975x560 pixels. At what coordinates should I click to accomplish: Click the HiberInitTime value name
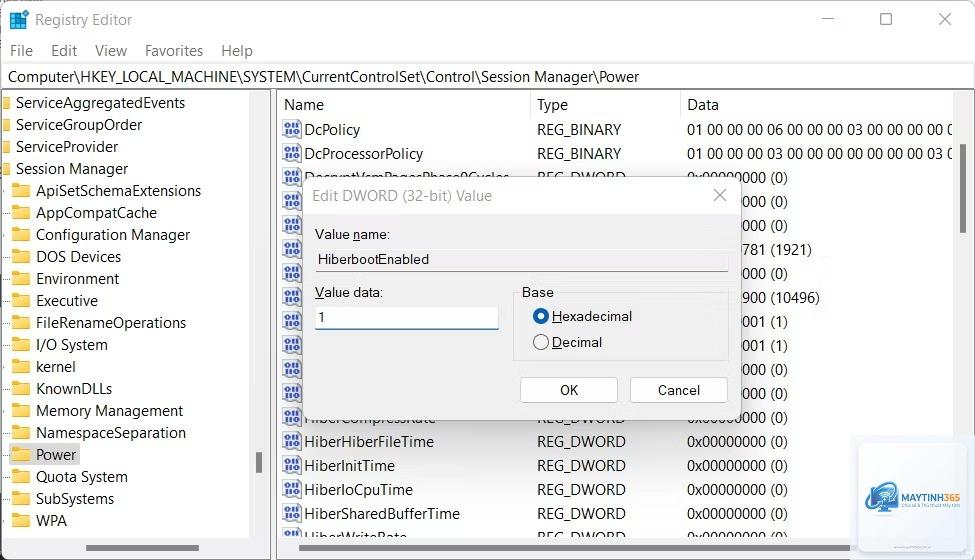(349, 466)
